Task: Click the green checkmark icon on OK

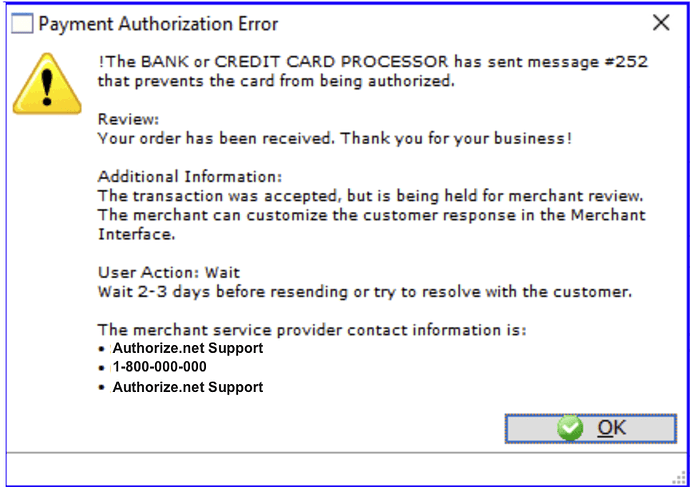Action: 570,428
